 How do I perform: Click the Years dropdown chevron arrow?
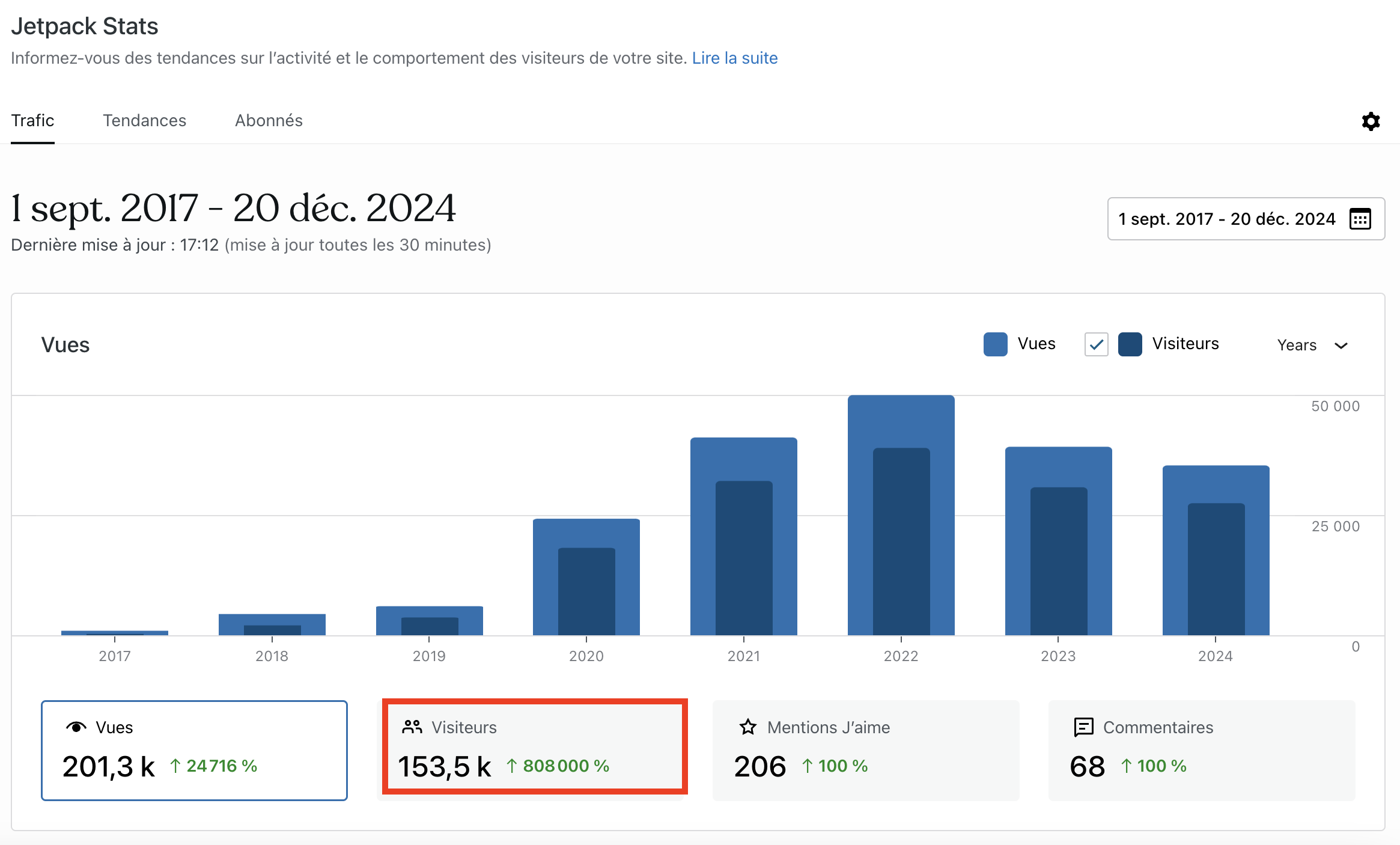(1341, 346)
